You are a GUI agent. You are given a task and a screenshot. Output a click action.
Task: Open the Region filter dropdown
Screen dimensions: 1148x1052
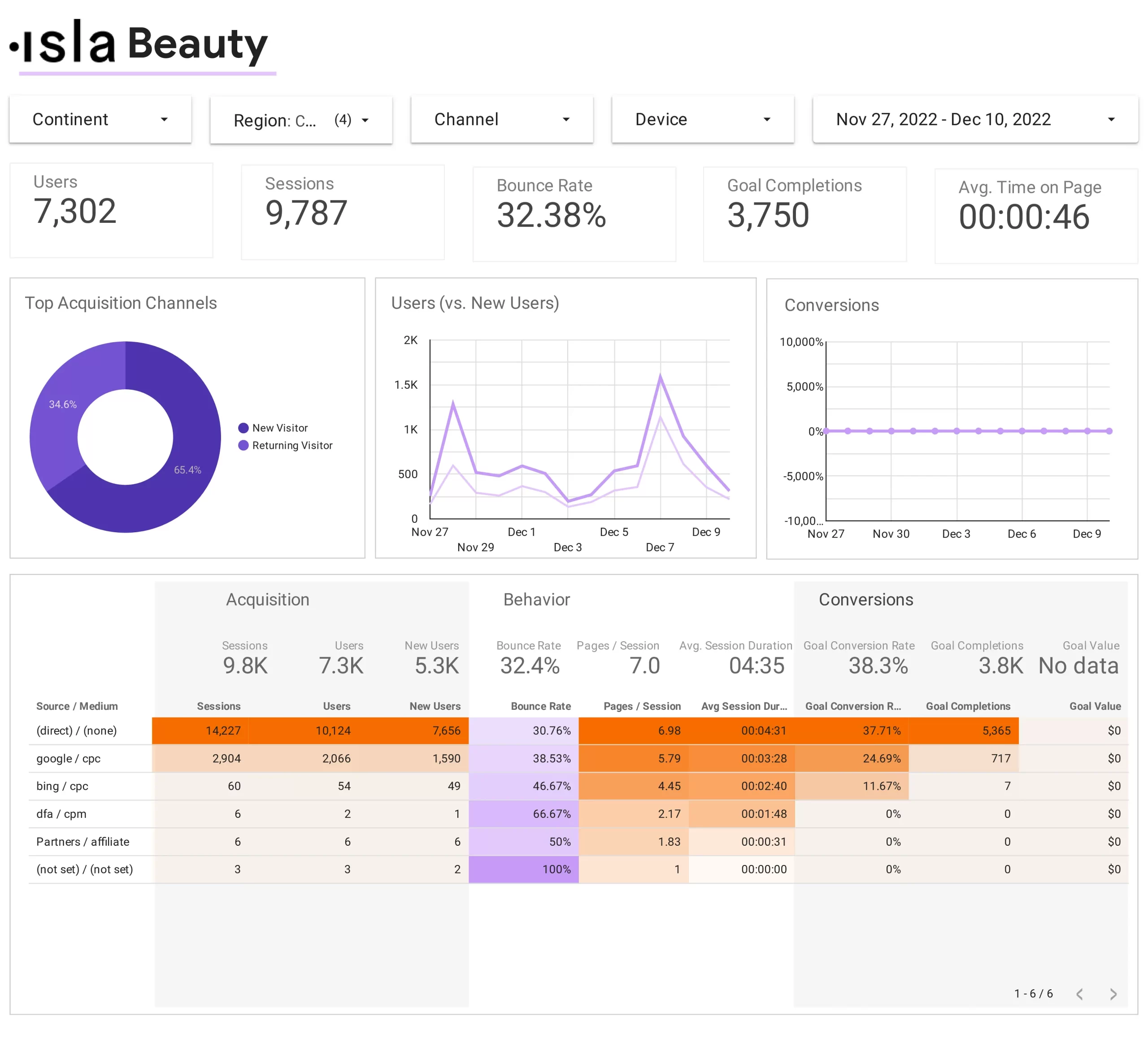[x=301, y=120]
